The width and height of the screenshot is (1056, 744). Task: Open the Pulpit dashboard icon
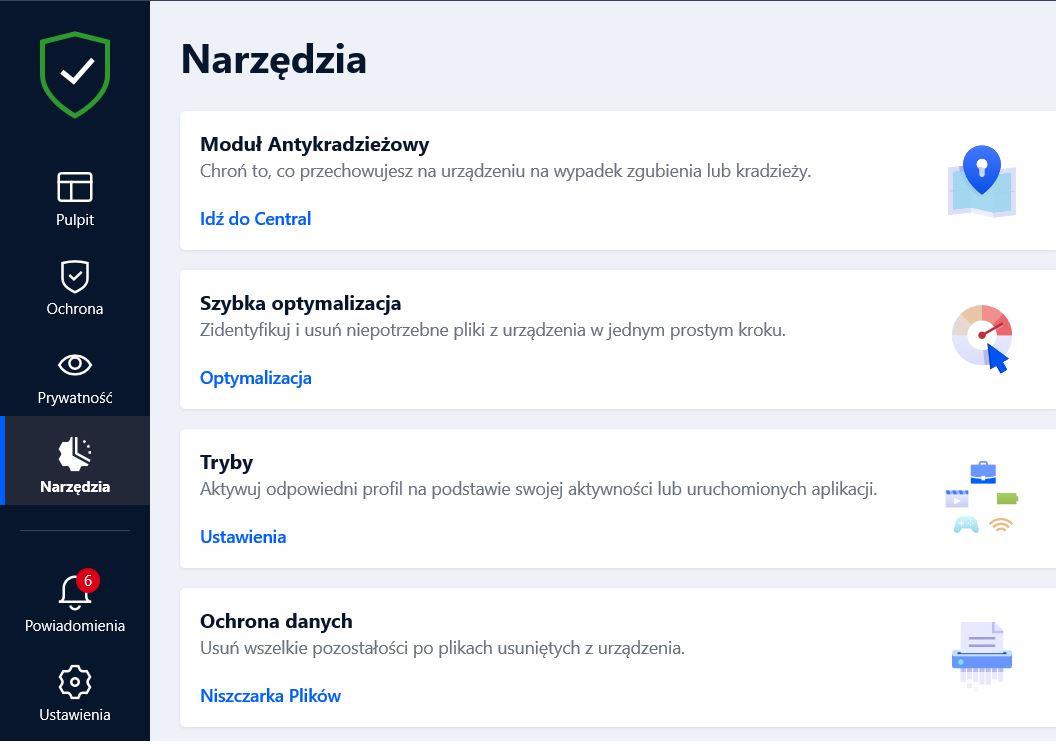coord(75,187)
